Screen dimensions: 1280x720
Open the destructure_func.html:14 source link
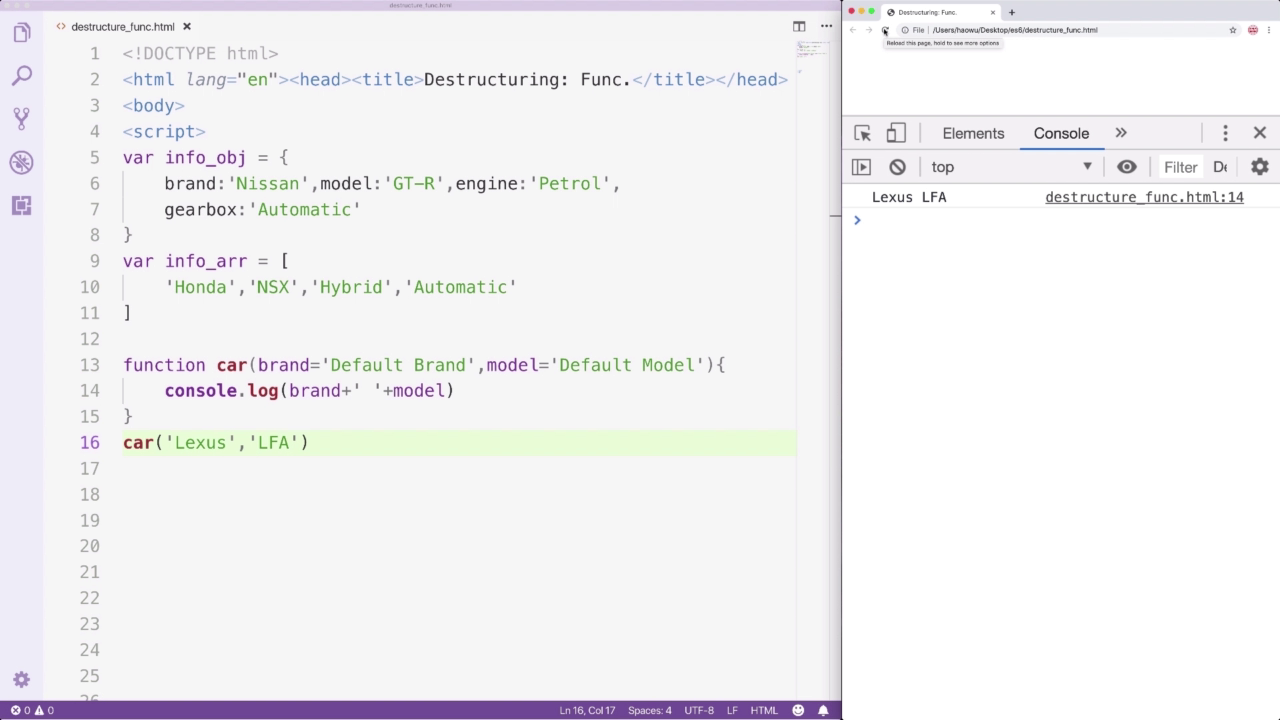click(1144, 197)
